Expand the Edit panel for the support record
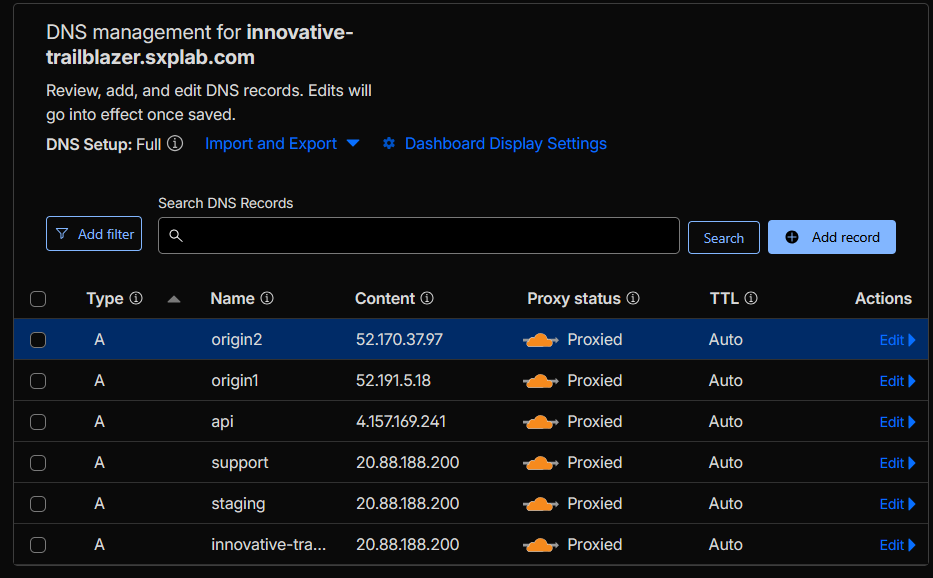Screen dimensions: 933x578 coord(895,462)
